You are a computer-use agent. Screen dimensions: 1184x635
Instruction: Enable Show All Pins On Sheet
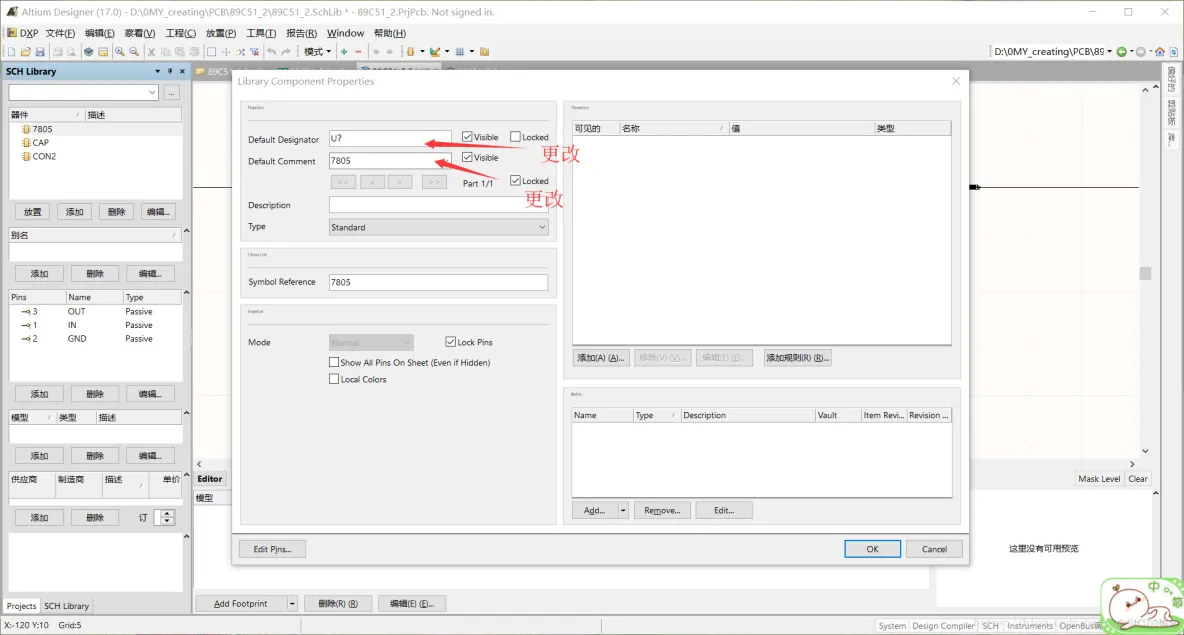[x=334, y=362]
